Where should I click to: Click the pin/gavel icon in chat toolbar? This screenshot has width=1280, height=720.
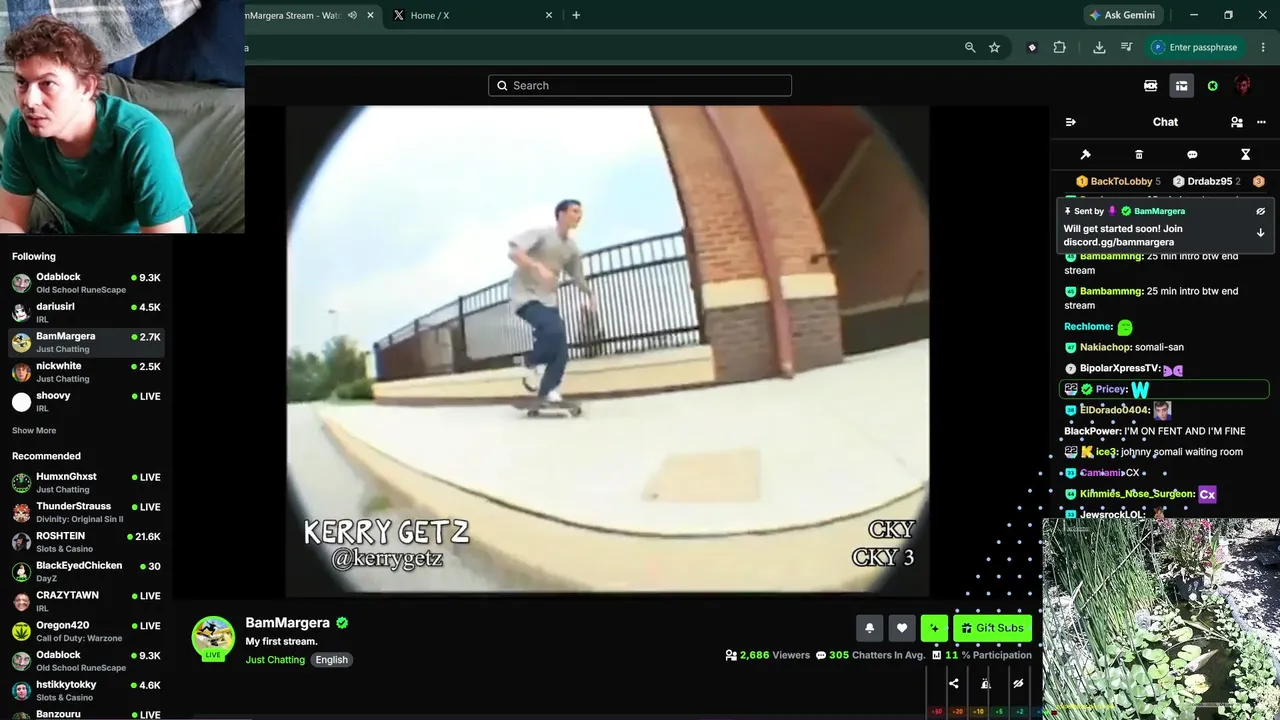1085,155
